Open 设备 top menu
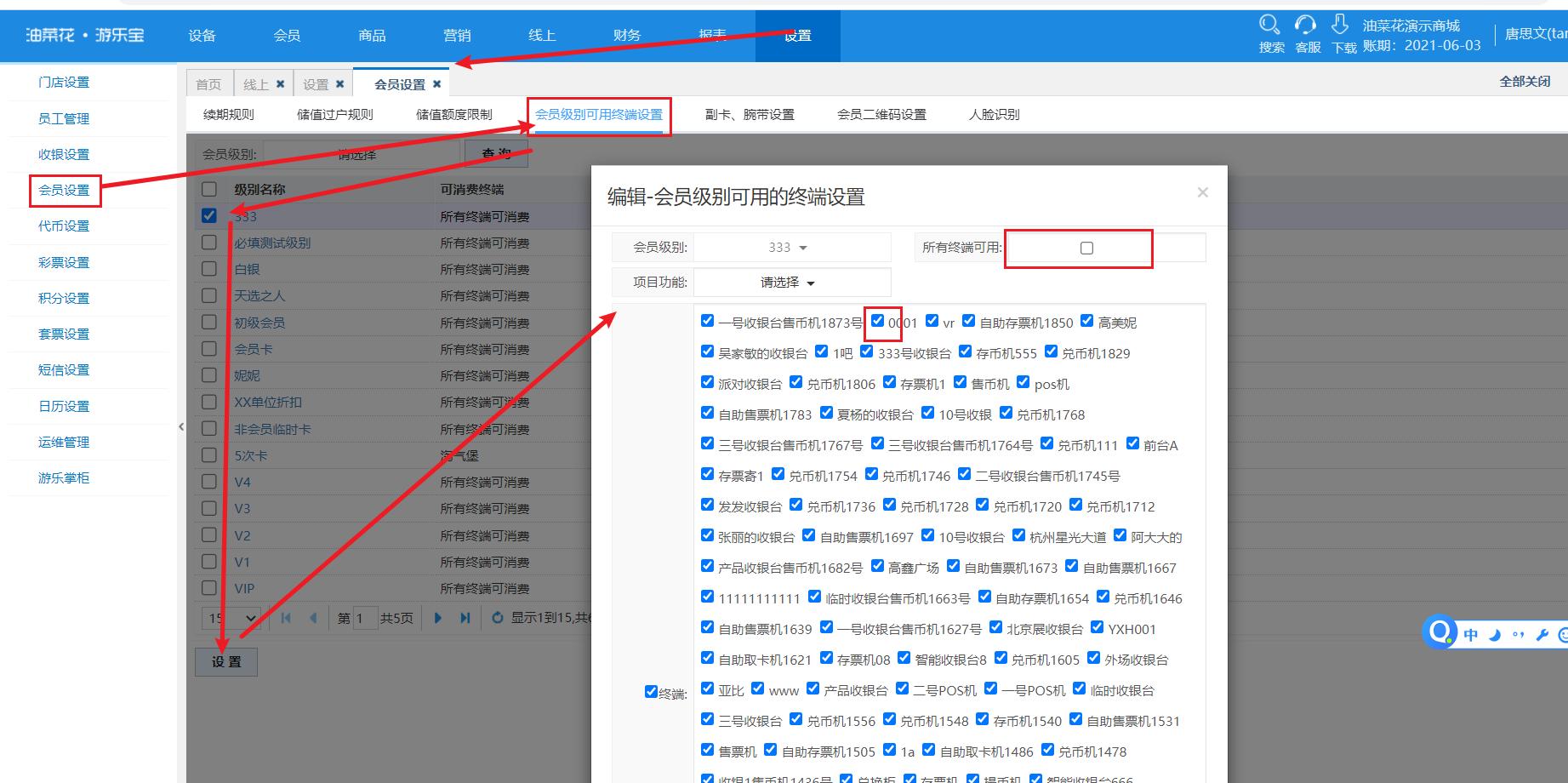1568x783 pixels. [202, 36]
